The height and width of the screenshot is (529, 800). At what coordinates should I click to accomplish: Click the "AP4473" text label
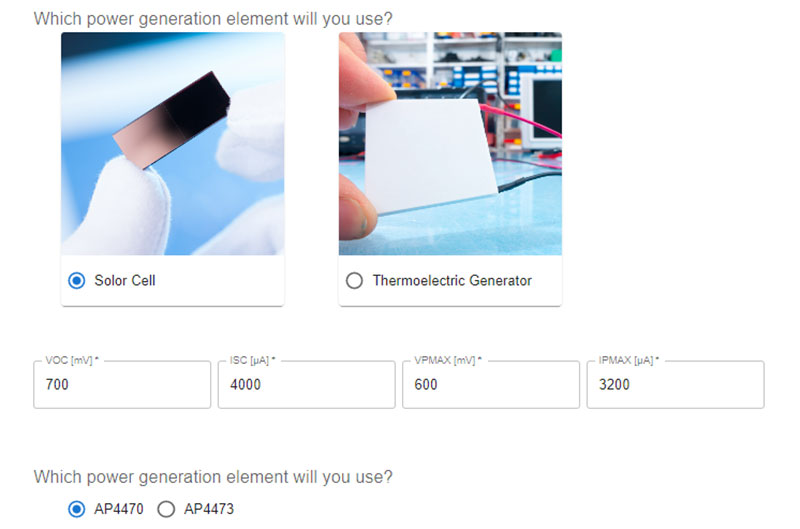coord(209,509)
